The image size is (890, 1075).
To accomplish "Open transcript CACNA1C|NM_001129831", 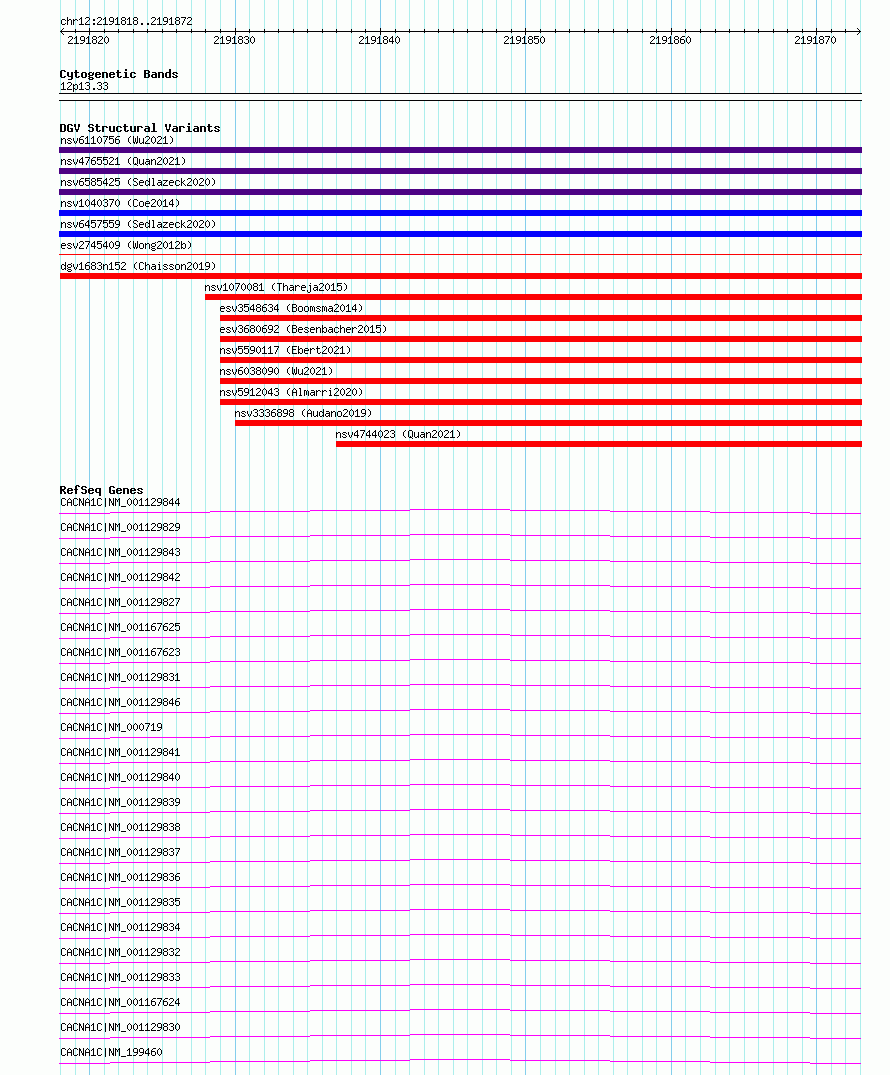I will (120, 677).
